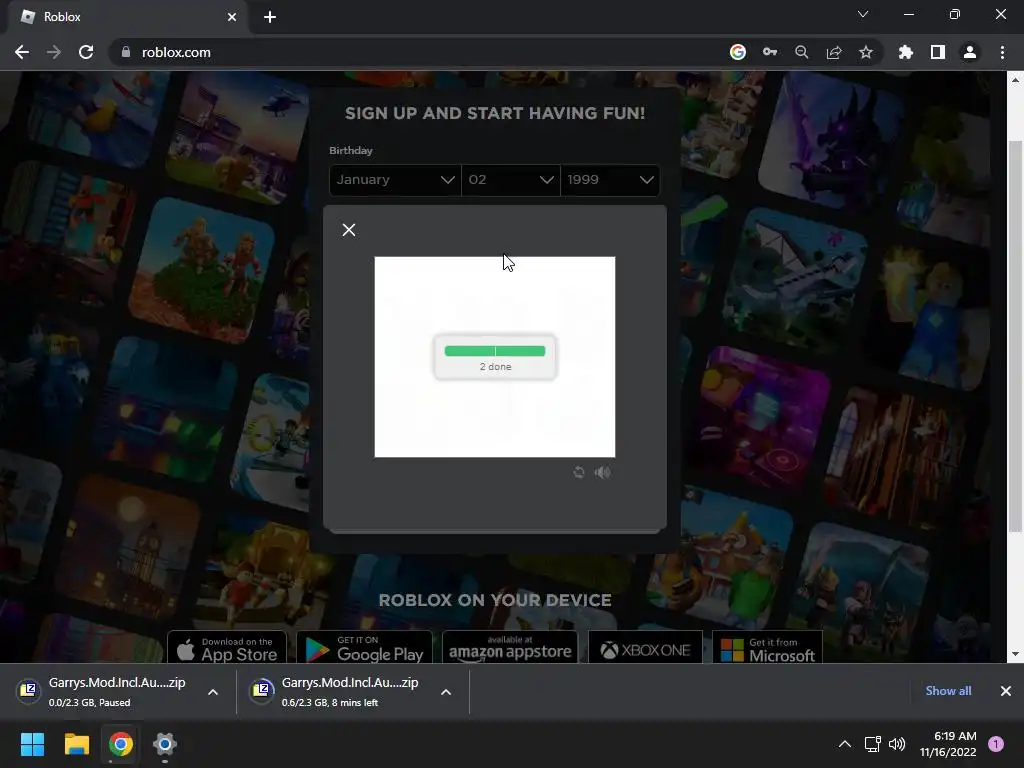
Task: Expand options for downloading Garrys.Mod zip
Action: 446,692
